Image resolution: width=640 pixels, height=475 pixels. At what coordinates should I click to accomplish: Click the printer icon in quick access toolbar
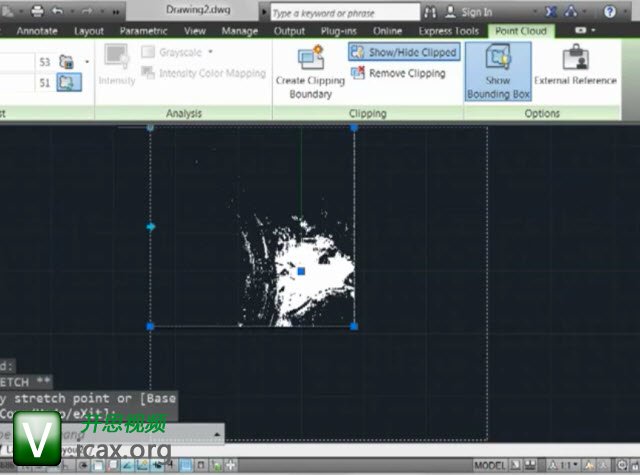[37, 11]
